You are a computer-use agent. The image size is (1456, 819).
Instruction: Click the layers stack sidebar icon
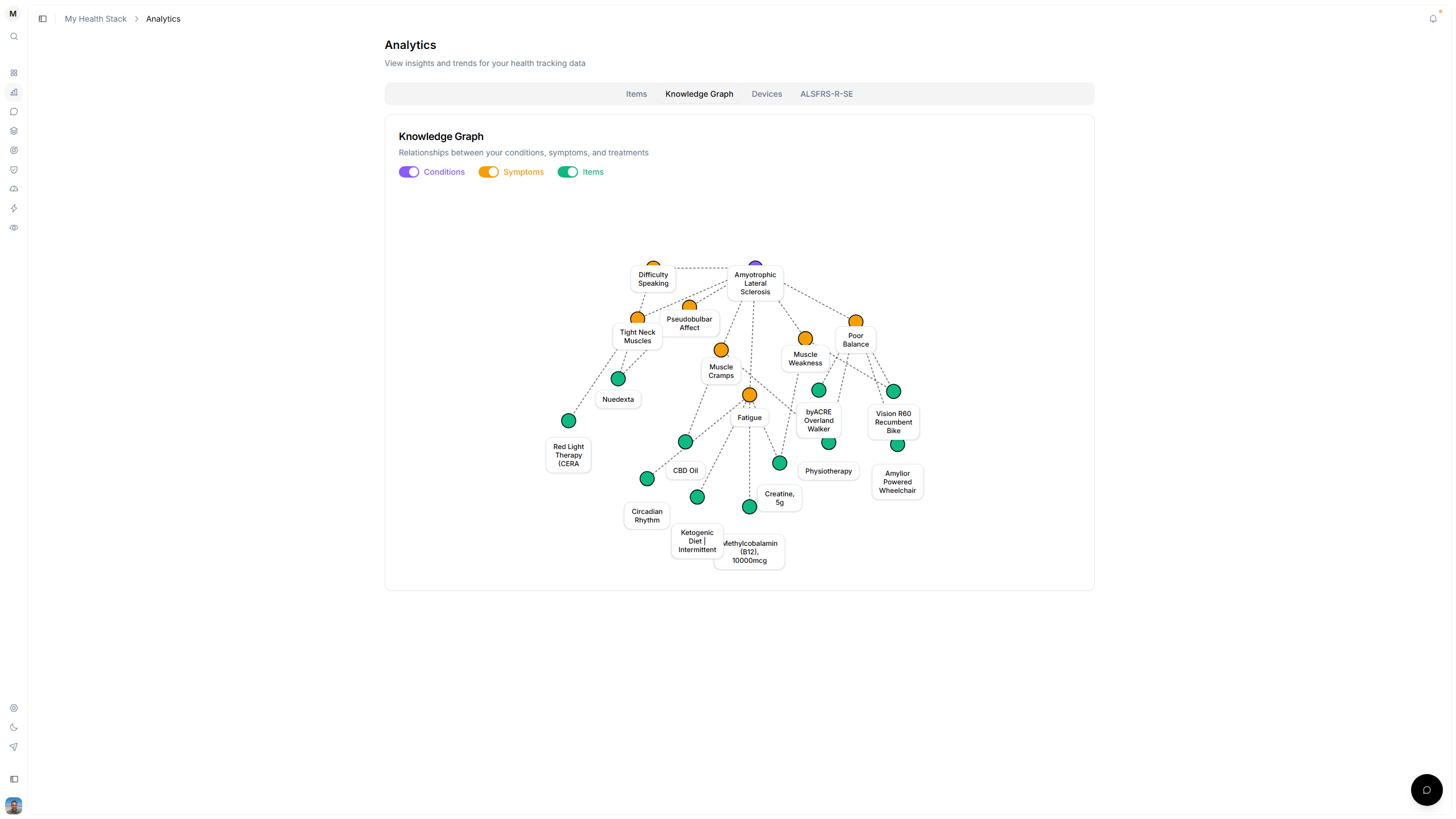click(x=14, y=131)
